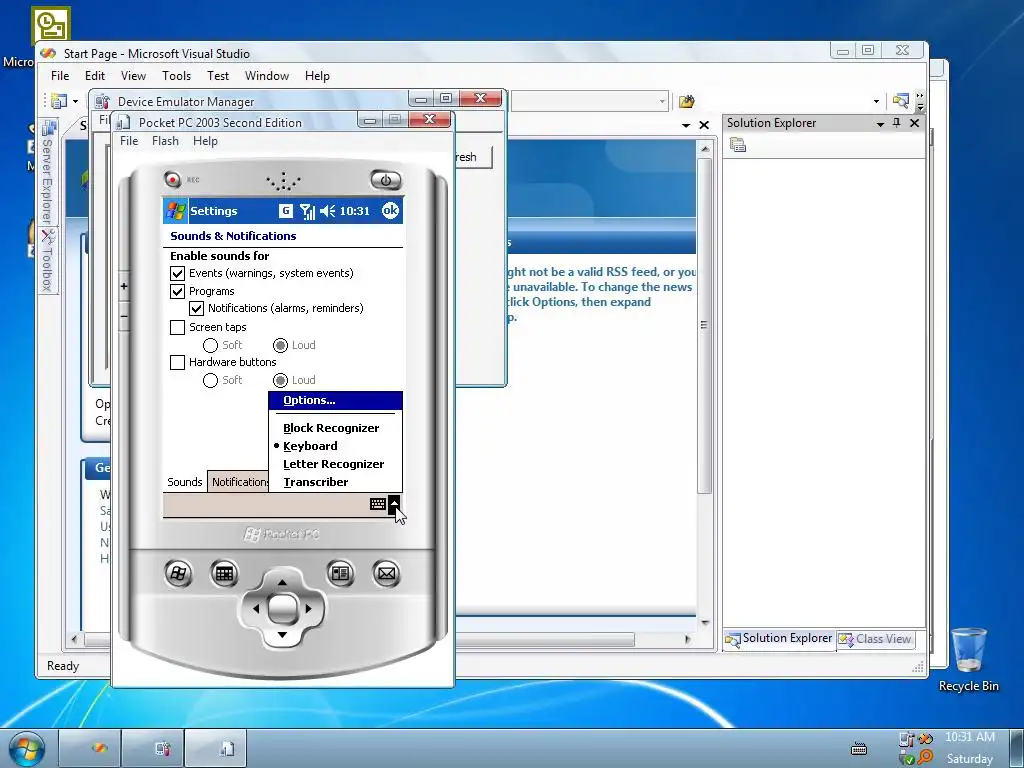This screenshot has width=1024, height=768.
Task: Open Visual Studio Test menu
Action: 217,76
